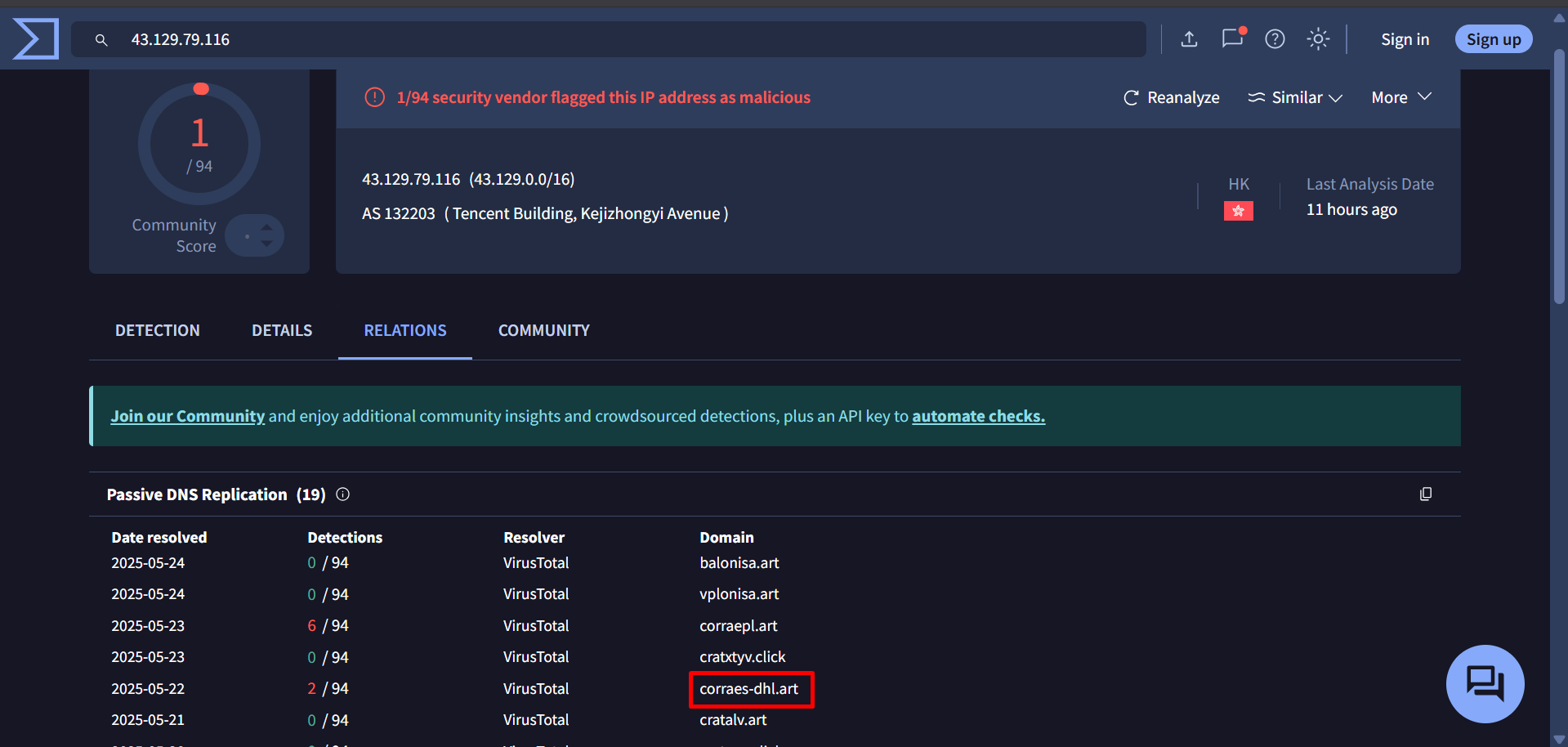The image size is (1568, 747).
Task: Switch to the Detection tab
Action: pos(157,330)
